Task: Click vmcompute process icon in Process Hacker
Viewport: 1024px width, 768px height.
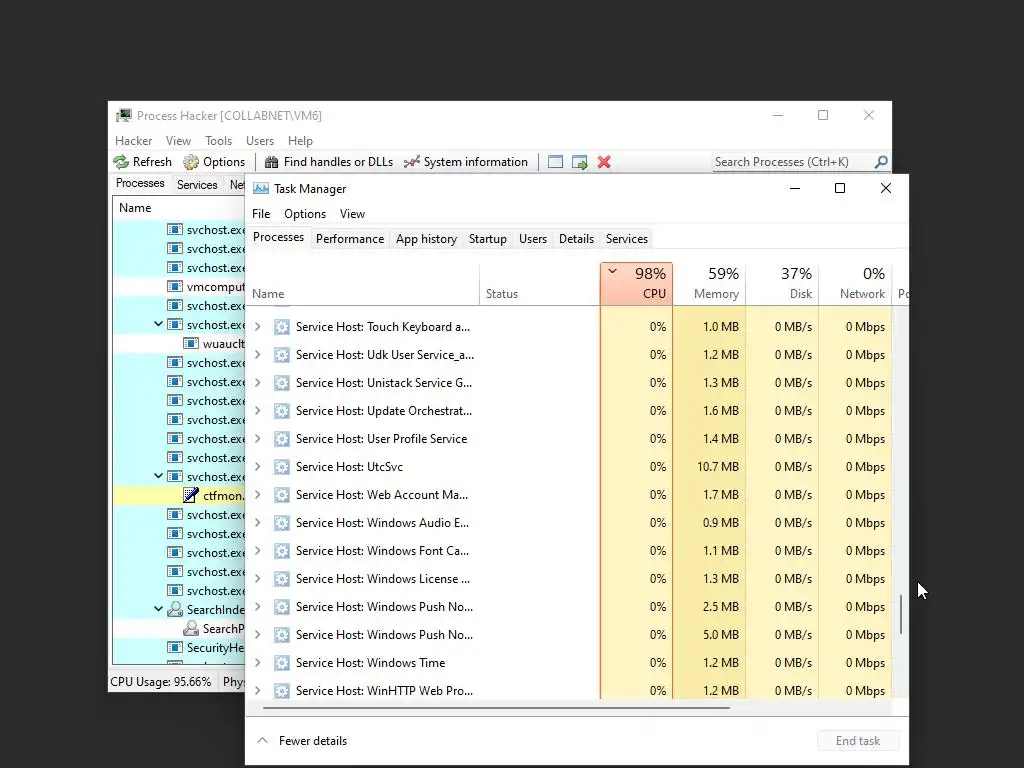Action: [x=174, y=287]
